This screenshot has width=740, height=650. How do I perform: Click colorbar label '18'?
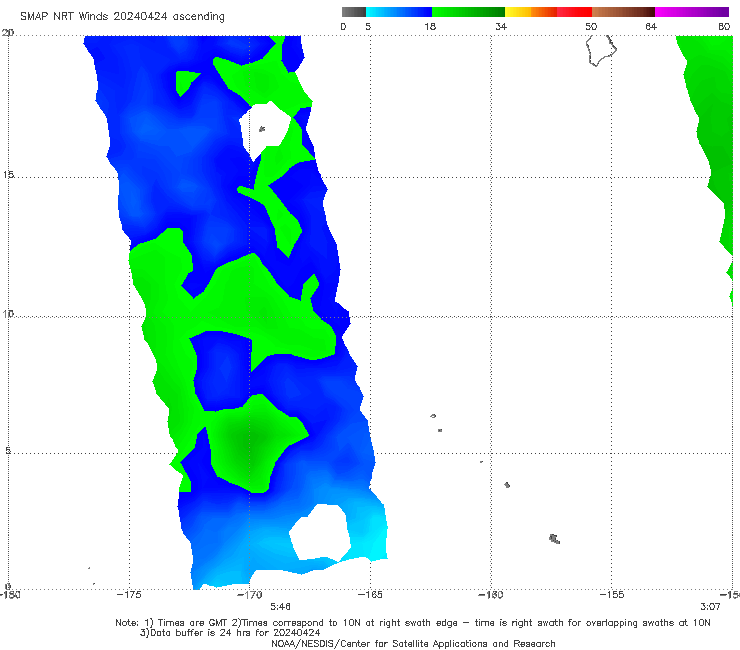point(430,27)
